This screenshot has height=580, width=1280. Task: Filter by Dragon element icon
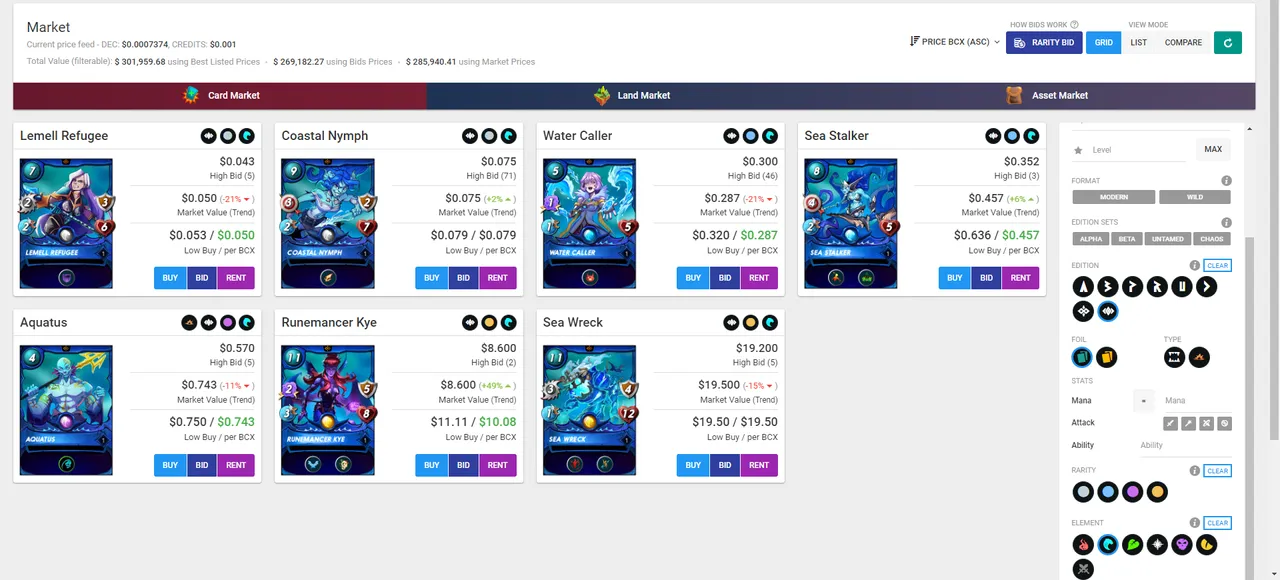(x=1207, y=545)
